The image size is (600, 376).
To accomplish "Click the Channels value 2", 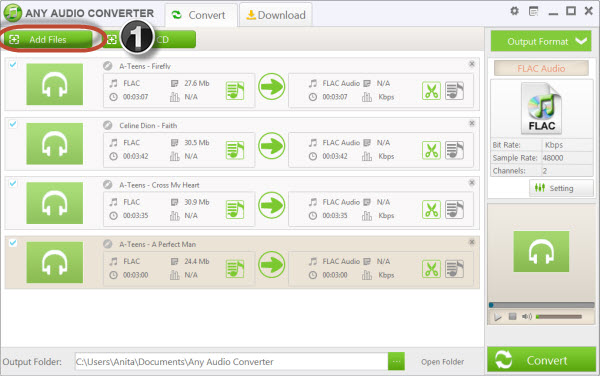I will tap(567, 171).
